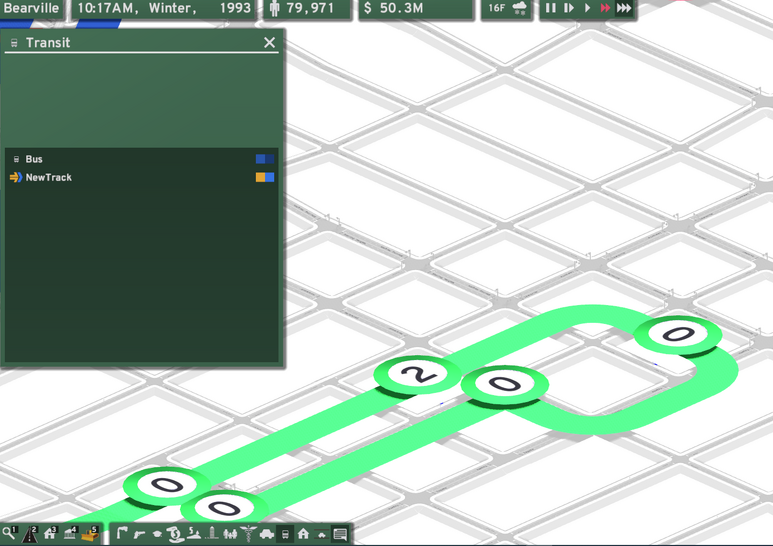Show the land value heatmap
This screenshot has width=773, height=546.
194,534
